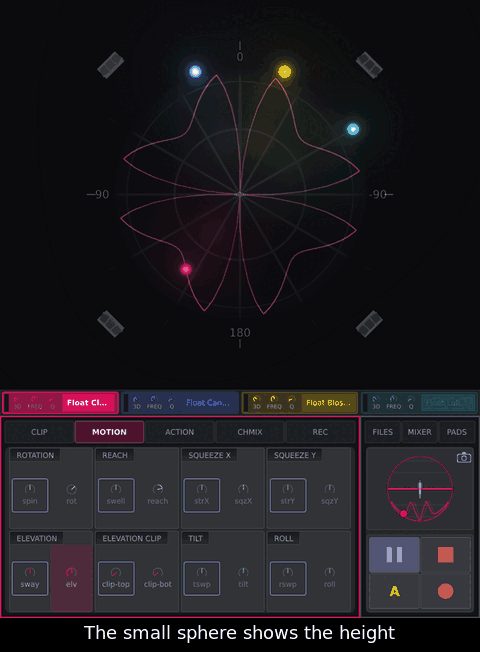Click the camera snapshot icon
Screen dimensions: 480x652
(x=464, y=458)
